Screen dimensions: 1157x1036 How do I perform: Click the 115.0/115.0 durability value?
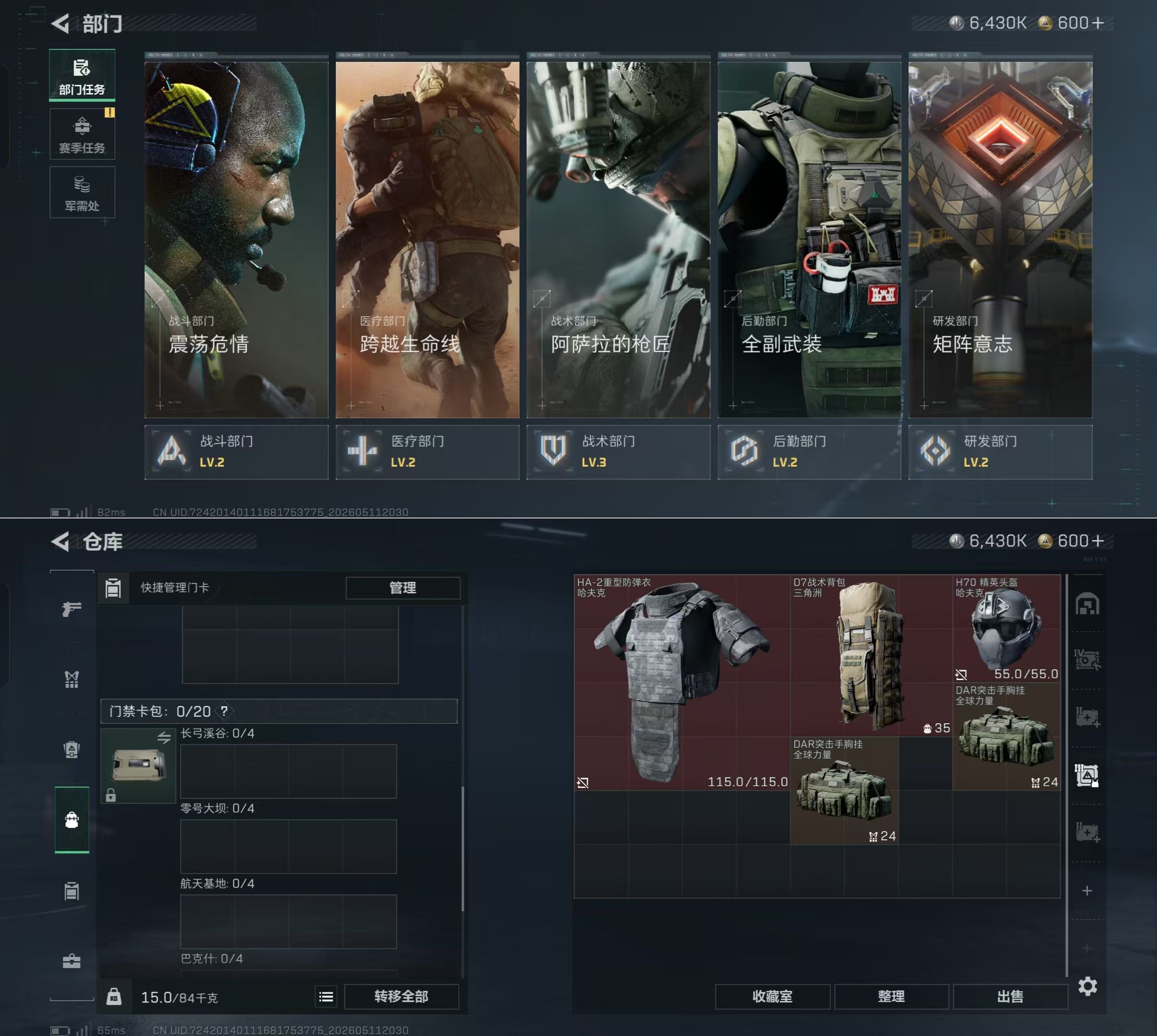[748, 782]
